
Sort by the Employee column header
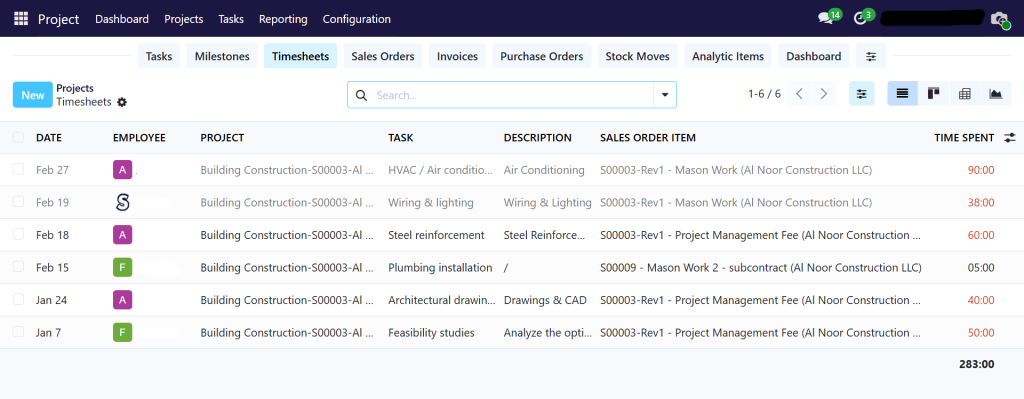139,138
